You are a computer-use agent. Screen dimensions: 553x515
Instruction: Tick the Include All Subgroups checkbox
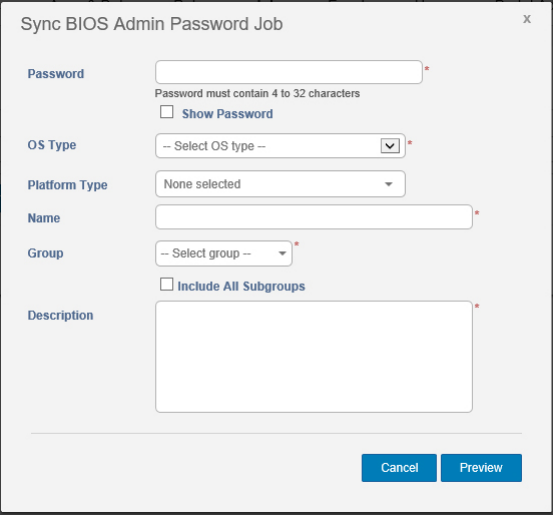(166, 284)
